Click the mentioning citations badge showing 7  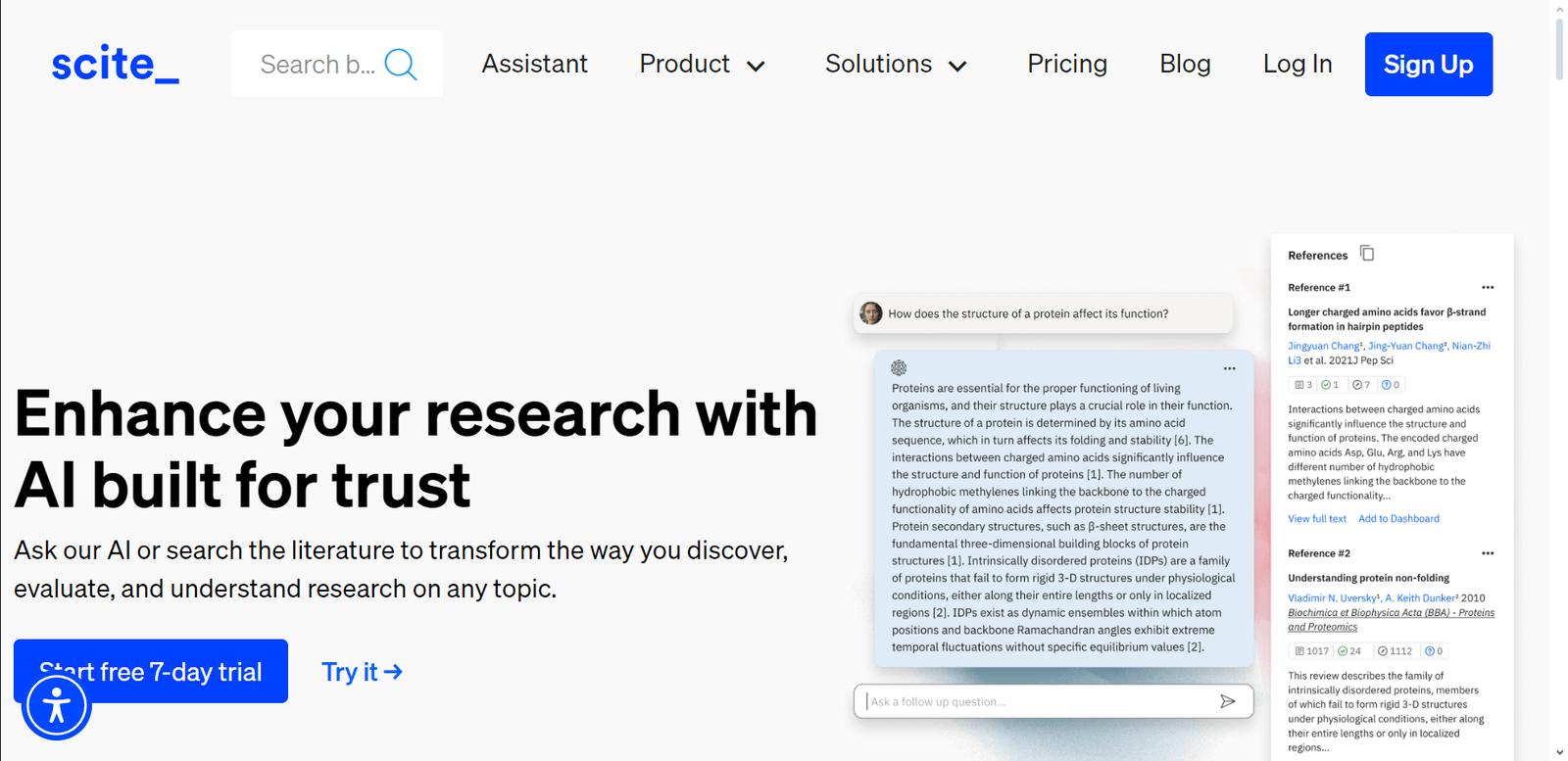pyautogui.click(x=1361, y=385)
